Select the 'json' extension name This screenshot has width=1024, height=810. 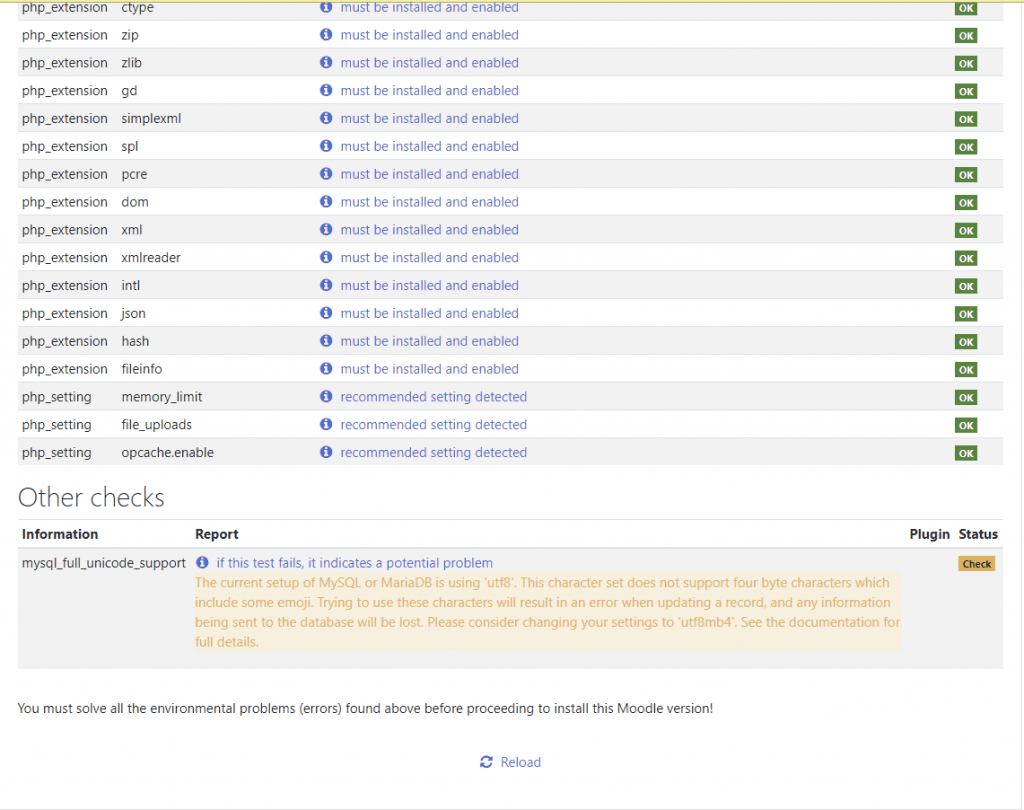(x=133, y=314)
